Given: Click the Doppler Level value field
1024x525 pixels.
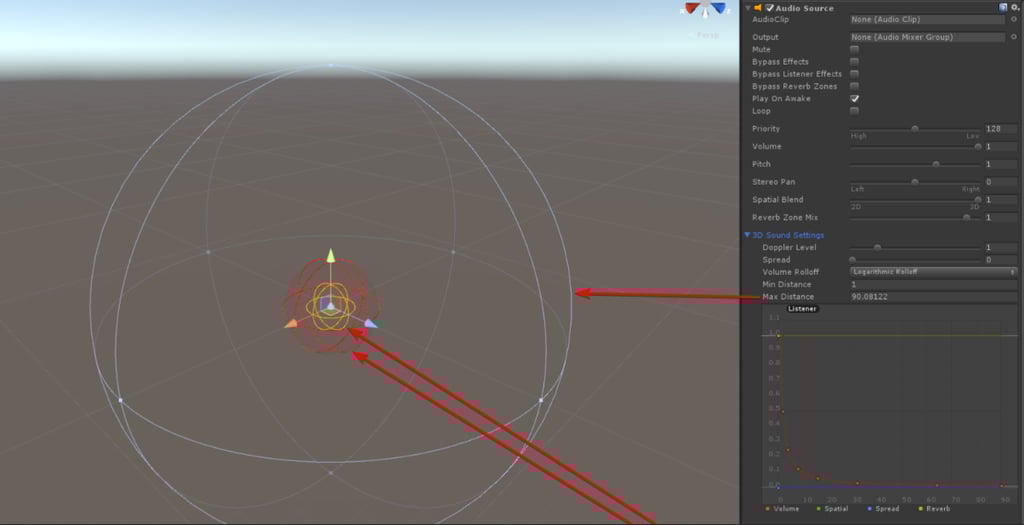Looking at the screenshot, I should [1000, 247].
